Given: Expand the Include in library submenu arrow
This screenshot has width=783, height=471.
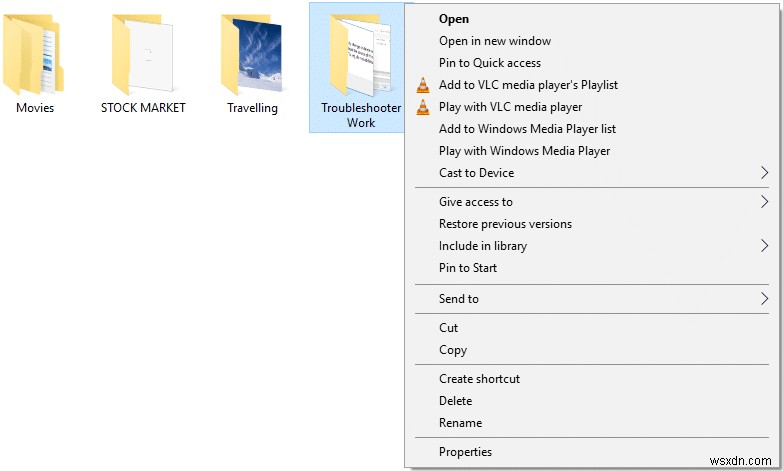Looking at the screenshot, I should tap(764, 246).
